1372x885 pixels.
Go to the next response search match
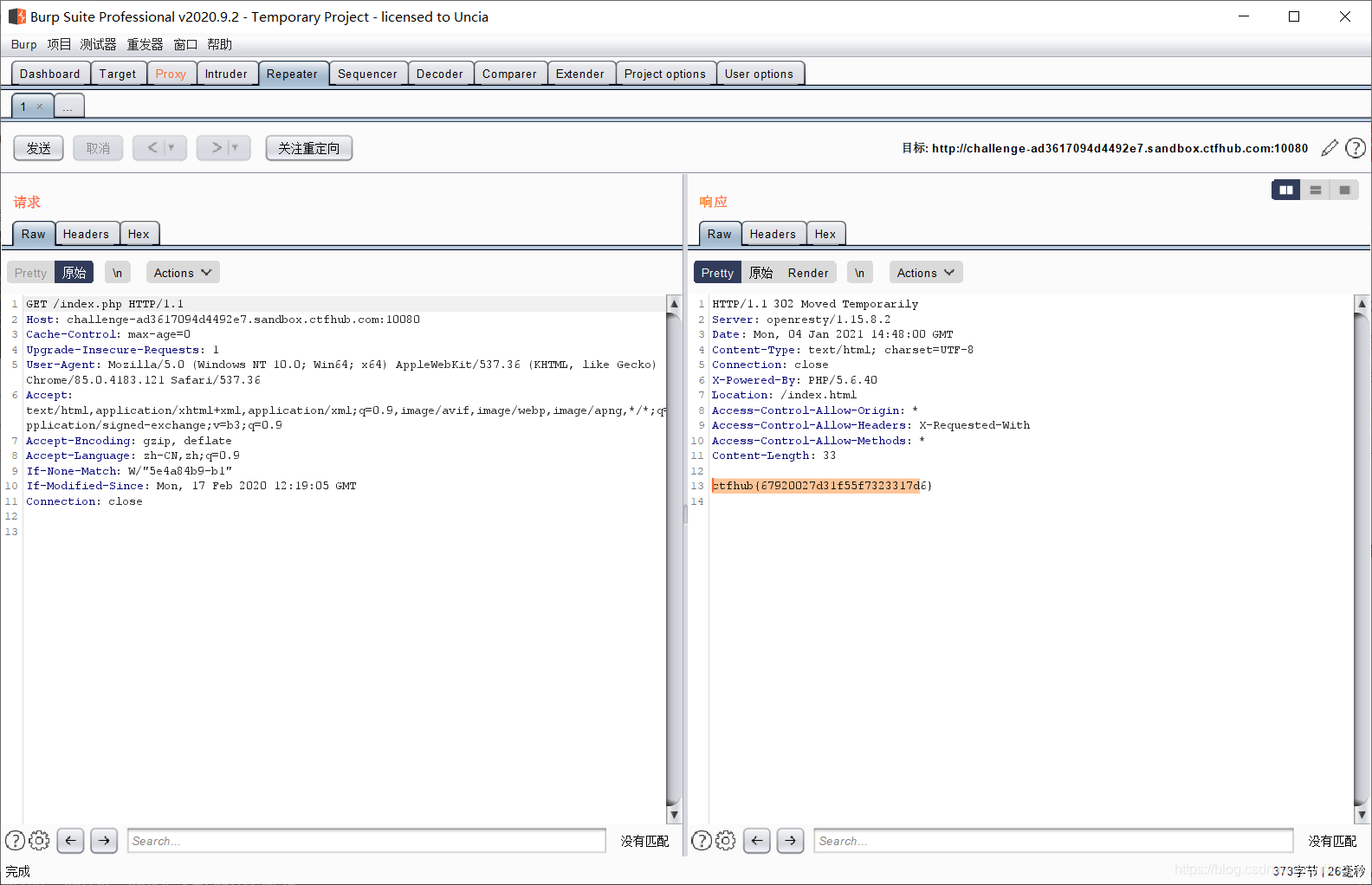[791, 840]
